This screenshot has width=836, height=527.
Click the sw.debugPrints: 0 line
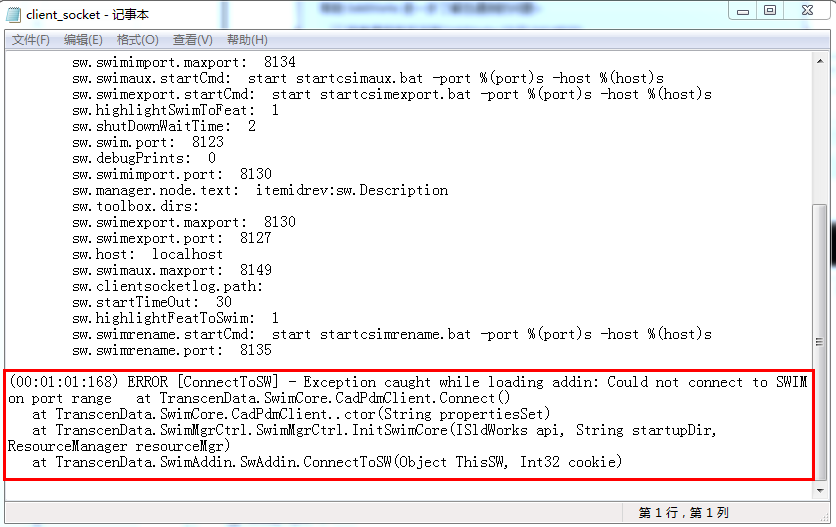143,158
